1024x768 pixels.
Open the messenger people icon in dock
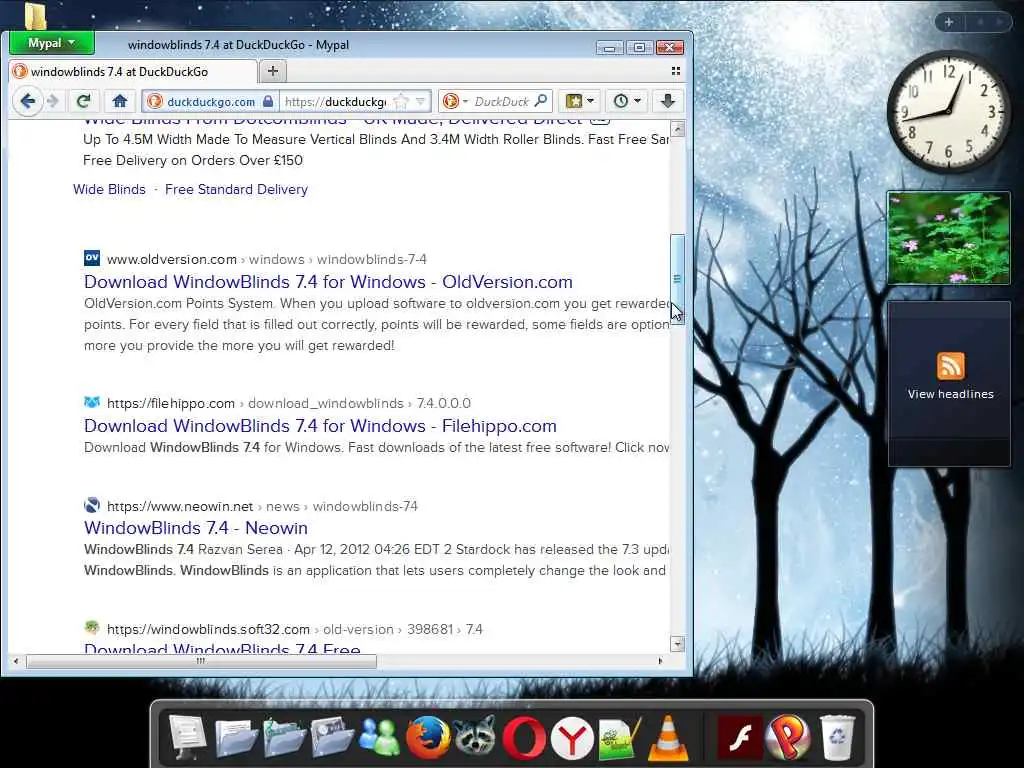379,737
